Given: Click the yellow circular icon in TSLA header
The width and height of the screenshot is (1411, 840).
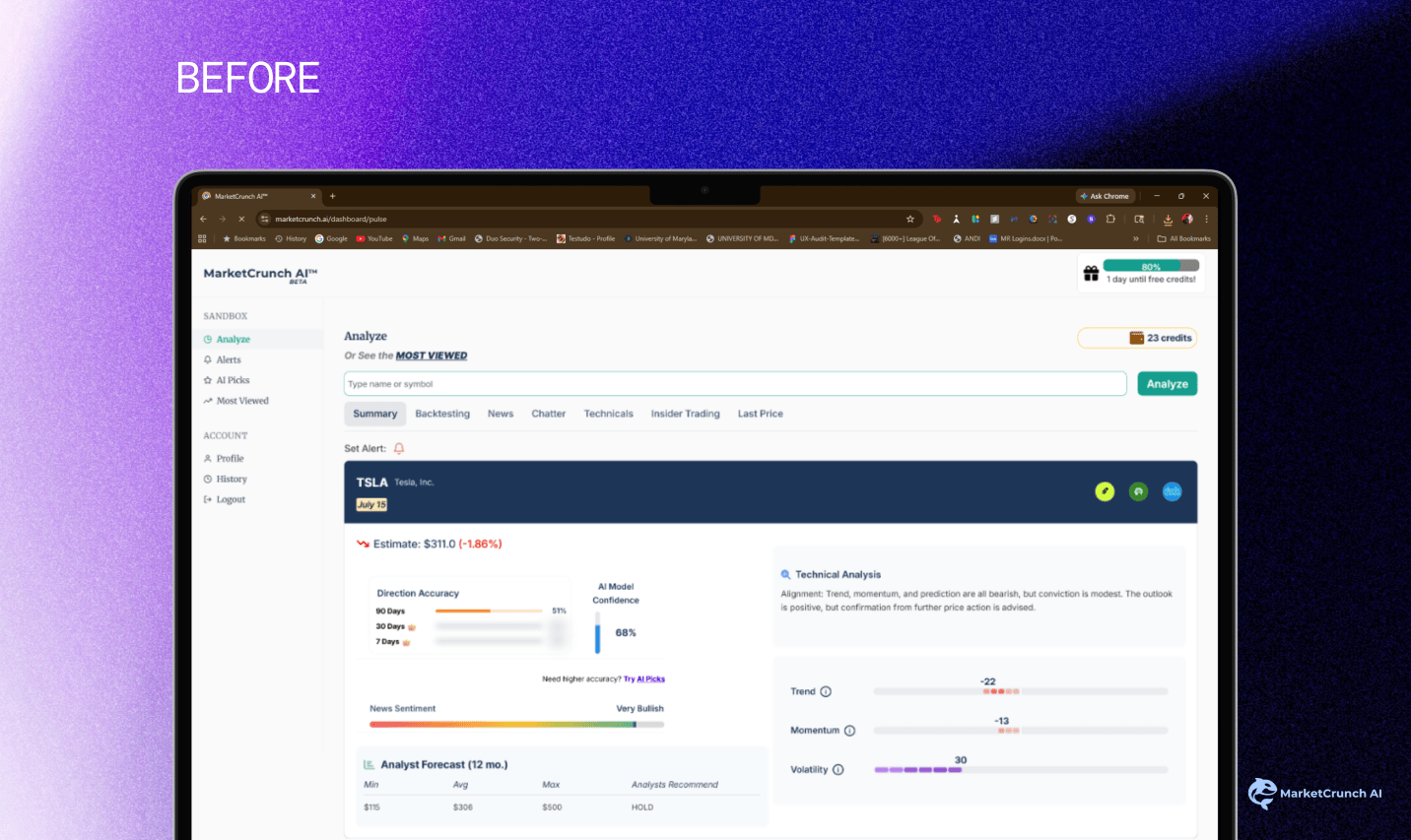Looking at the screenshot, I should click(x=1105, y=491).
